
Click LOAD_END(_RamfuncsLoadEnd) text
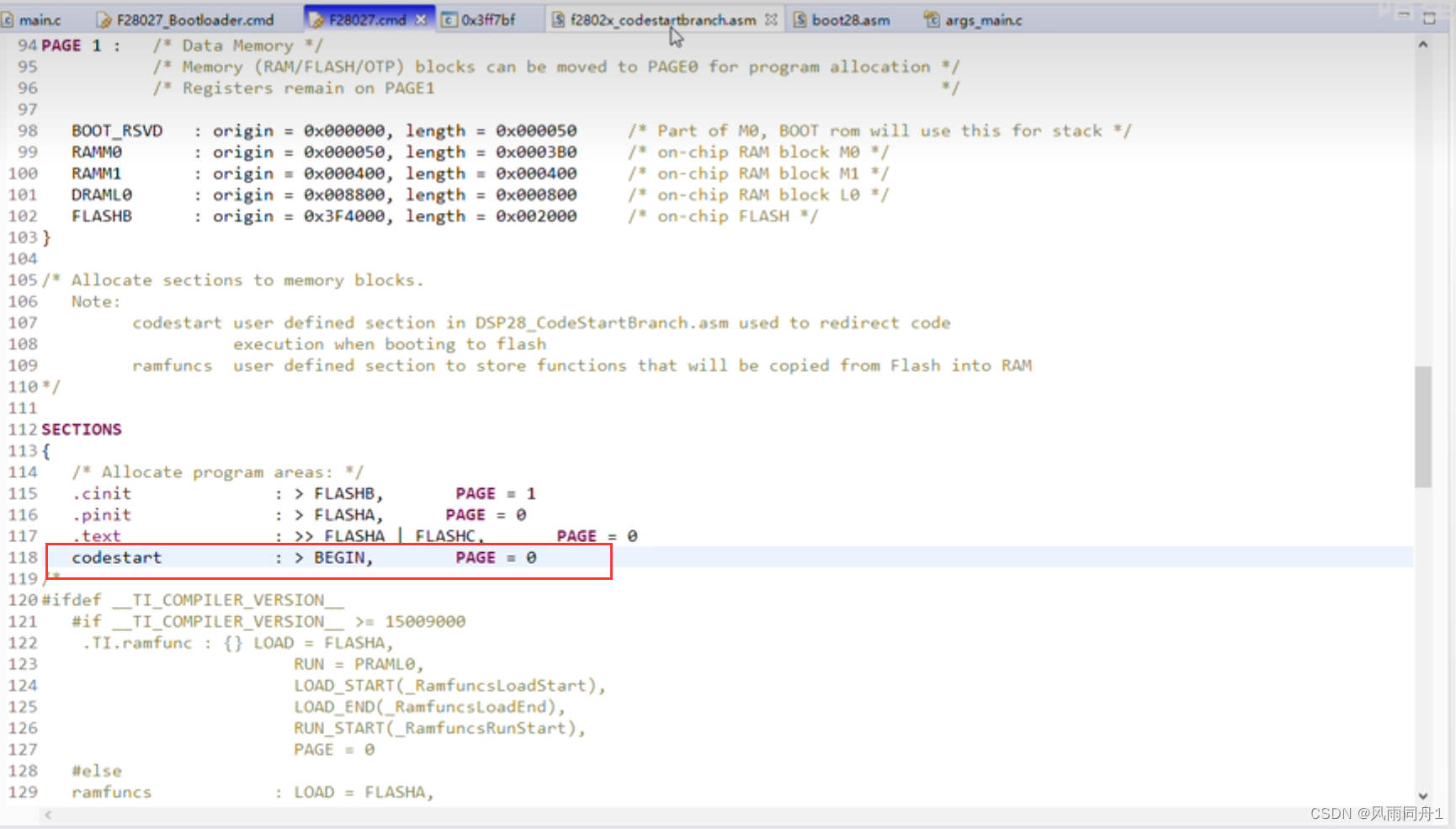tap(424, 707)
